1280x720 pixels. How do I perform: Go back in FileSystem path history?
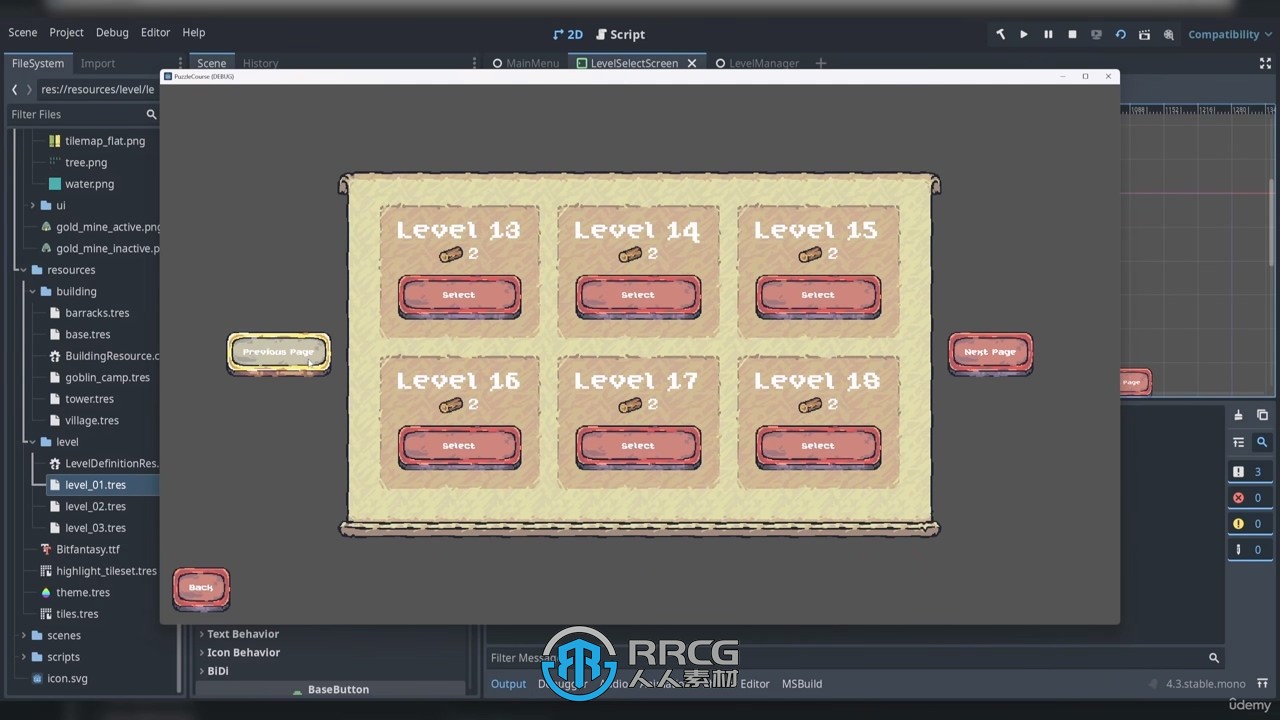tap(14, 89)
